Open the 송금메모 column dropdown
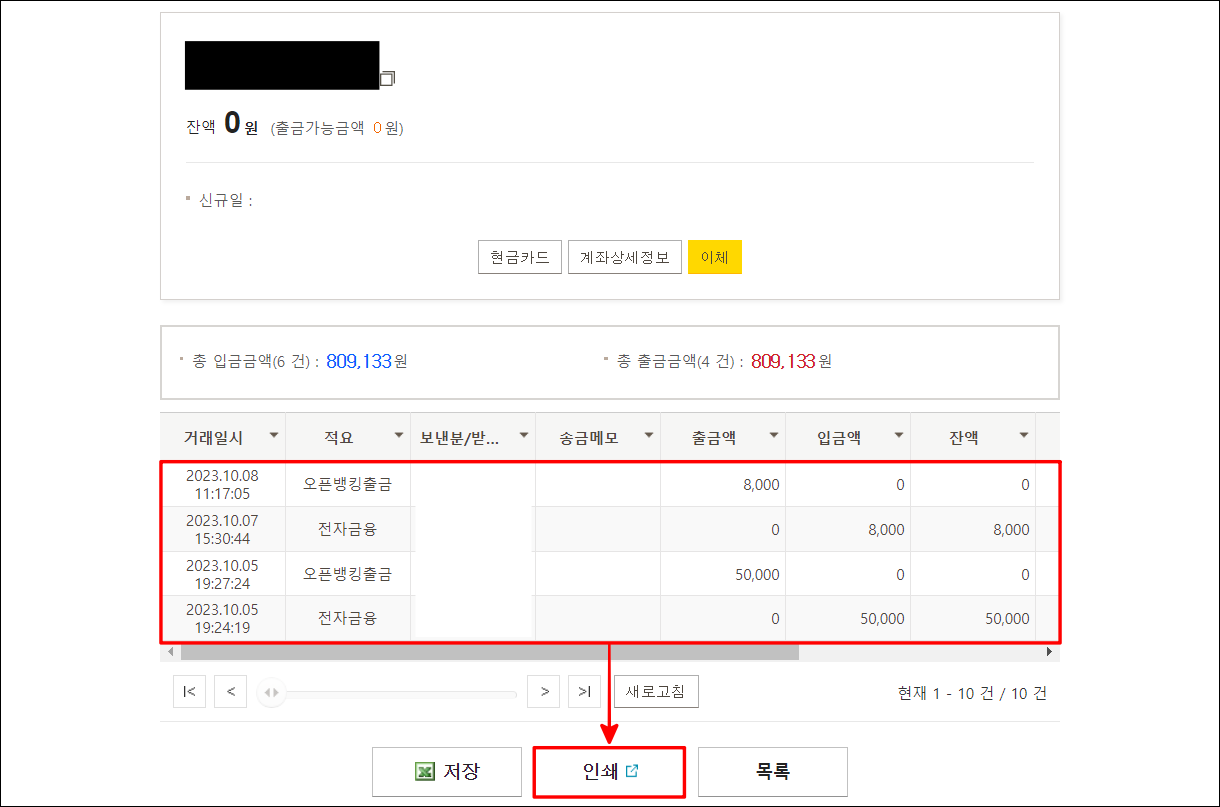 (649, 436)
